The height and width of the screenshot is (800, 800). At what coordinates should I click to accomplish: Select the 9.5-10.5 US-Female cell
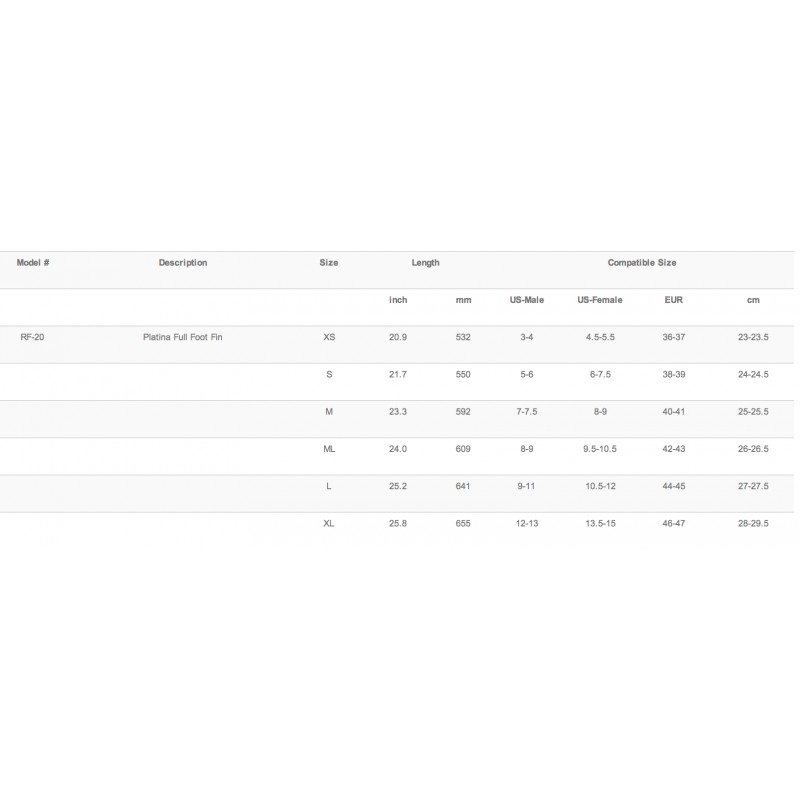pos(600,449)
